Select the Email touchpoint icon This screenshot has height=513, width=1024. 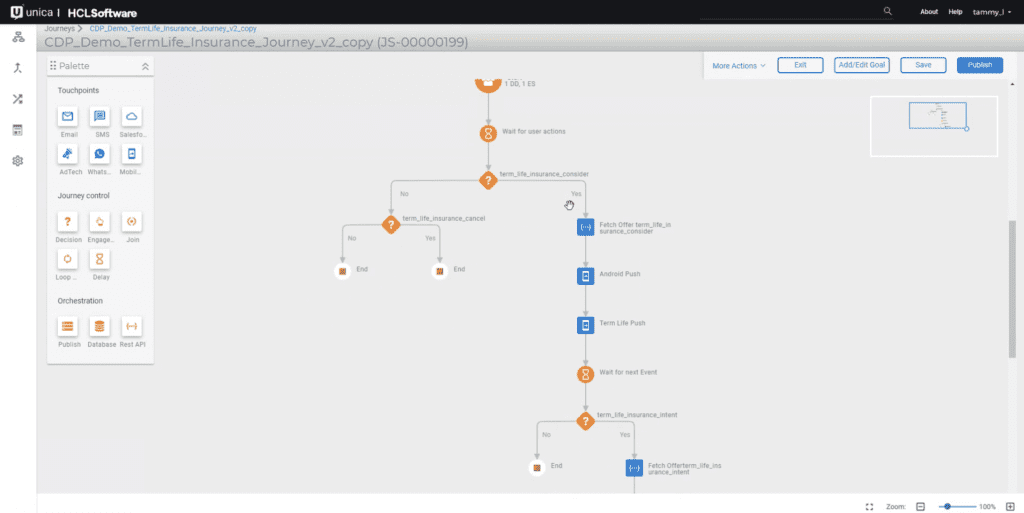pyautogui.click(x=67, y=117)
